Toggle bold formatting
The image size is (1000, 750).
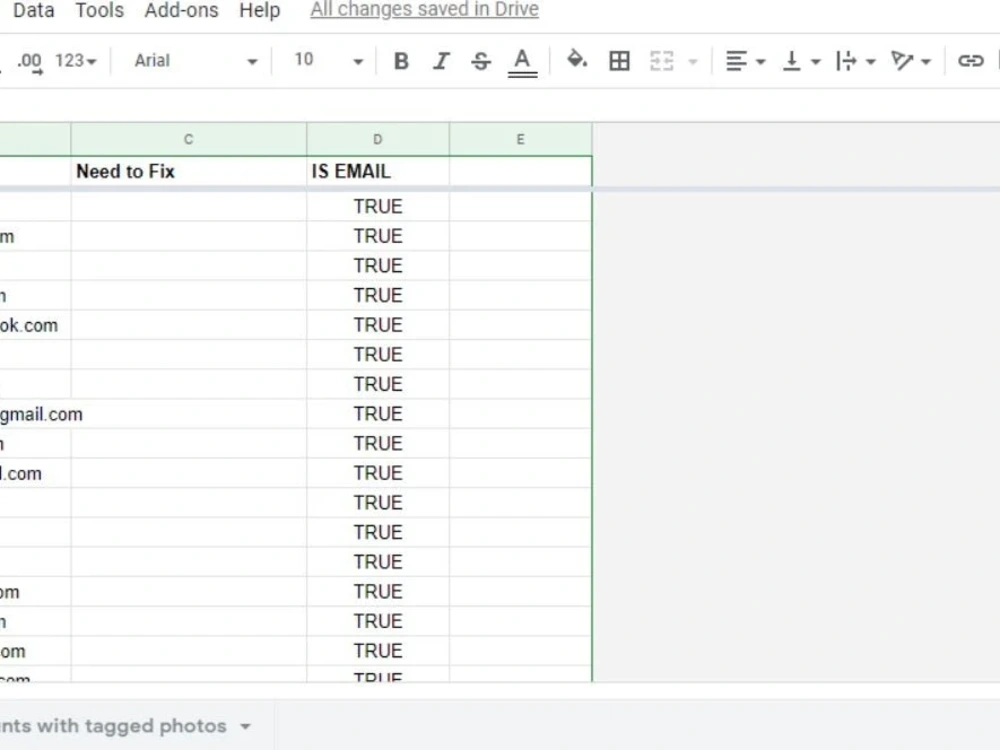401,61
